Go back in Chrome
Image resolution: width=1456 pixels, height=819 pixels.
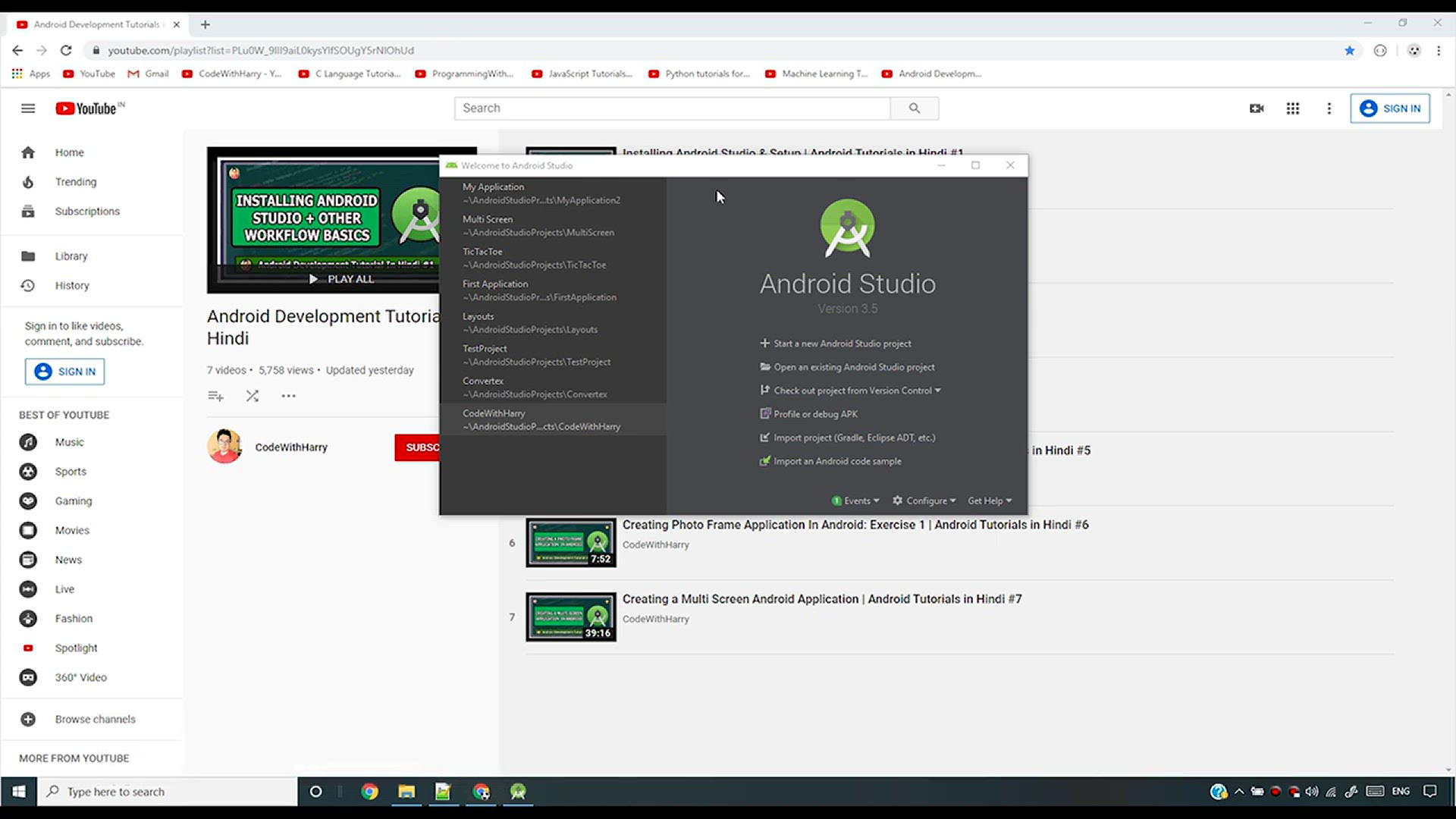click(17, 50)
